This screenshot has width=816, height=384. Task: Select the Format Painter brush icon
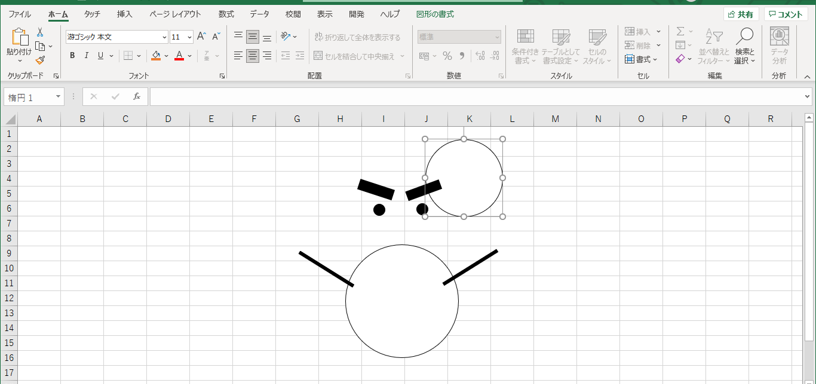click(x=40, y=60)
